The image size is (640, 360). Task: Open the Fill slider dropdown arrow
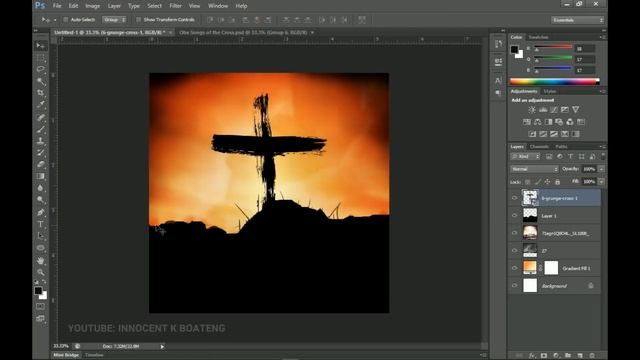coord(602,182)
